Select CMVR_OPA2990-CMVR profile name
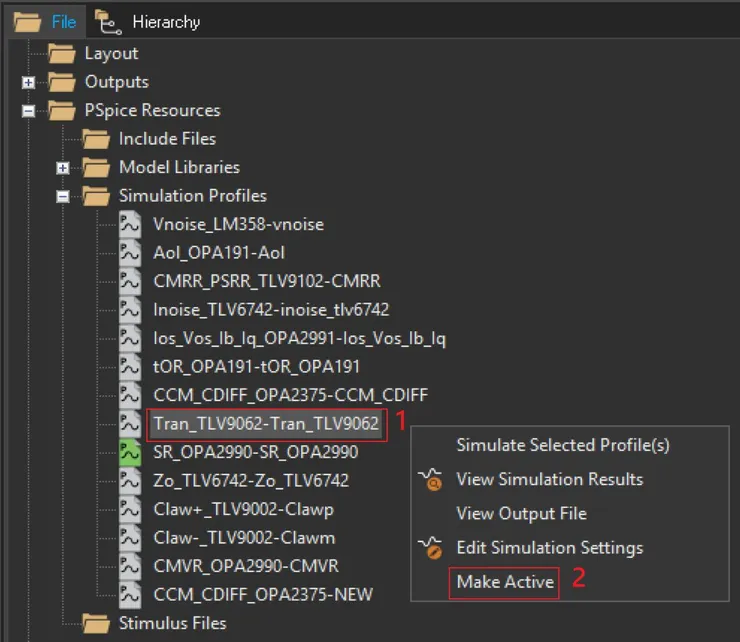This screenshot has width=740, height=642. point(246,566)
